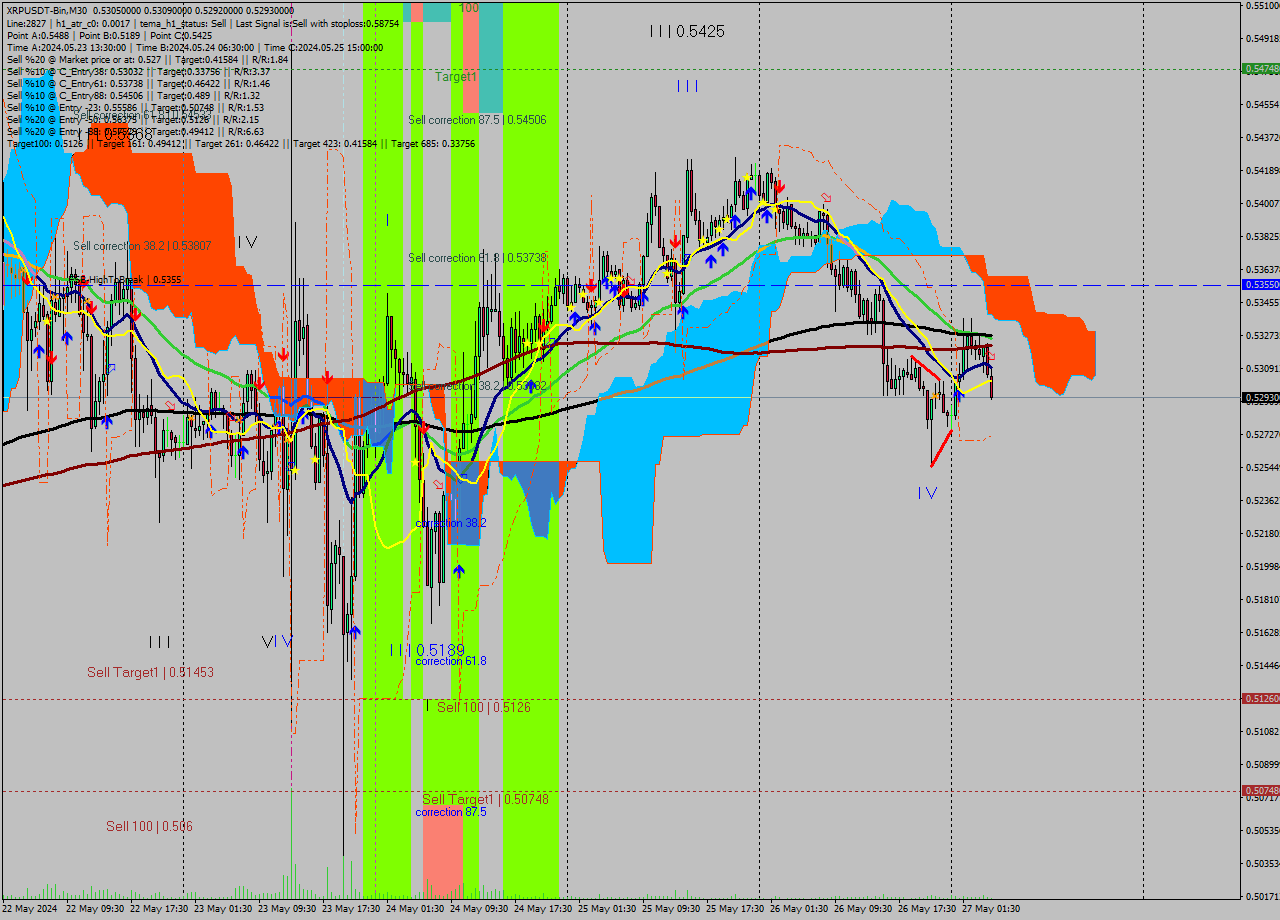Select 'Sell correction 87.5 | 0.54506' label
1280x920 pixels.
point(477,120)
